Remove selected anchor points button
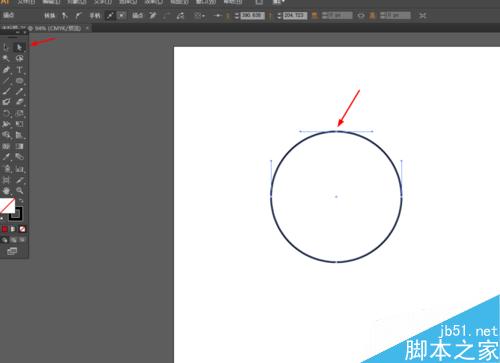Image resolution: width=500 pixels, height=363 pixels. (x=153, y=15)
